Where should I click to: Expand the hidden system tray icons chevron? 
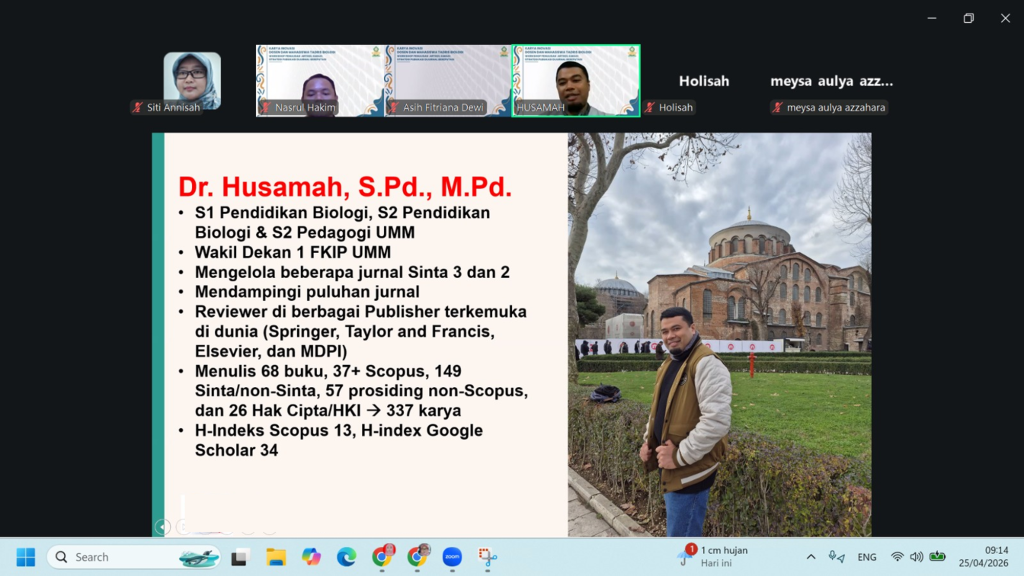(x=811, y=557)
